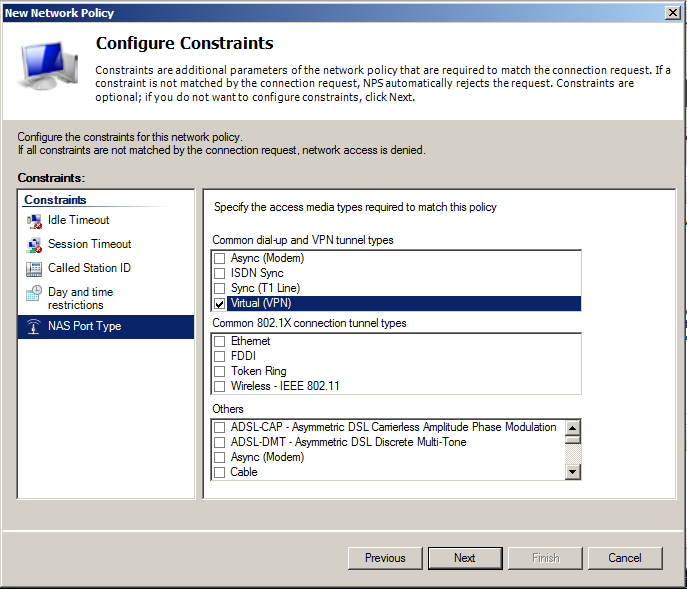The image size is (687, 589).
Task: Click the Idle Timeout icon
Action: tap(34, 221)
